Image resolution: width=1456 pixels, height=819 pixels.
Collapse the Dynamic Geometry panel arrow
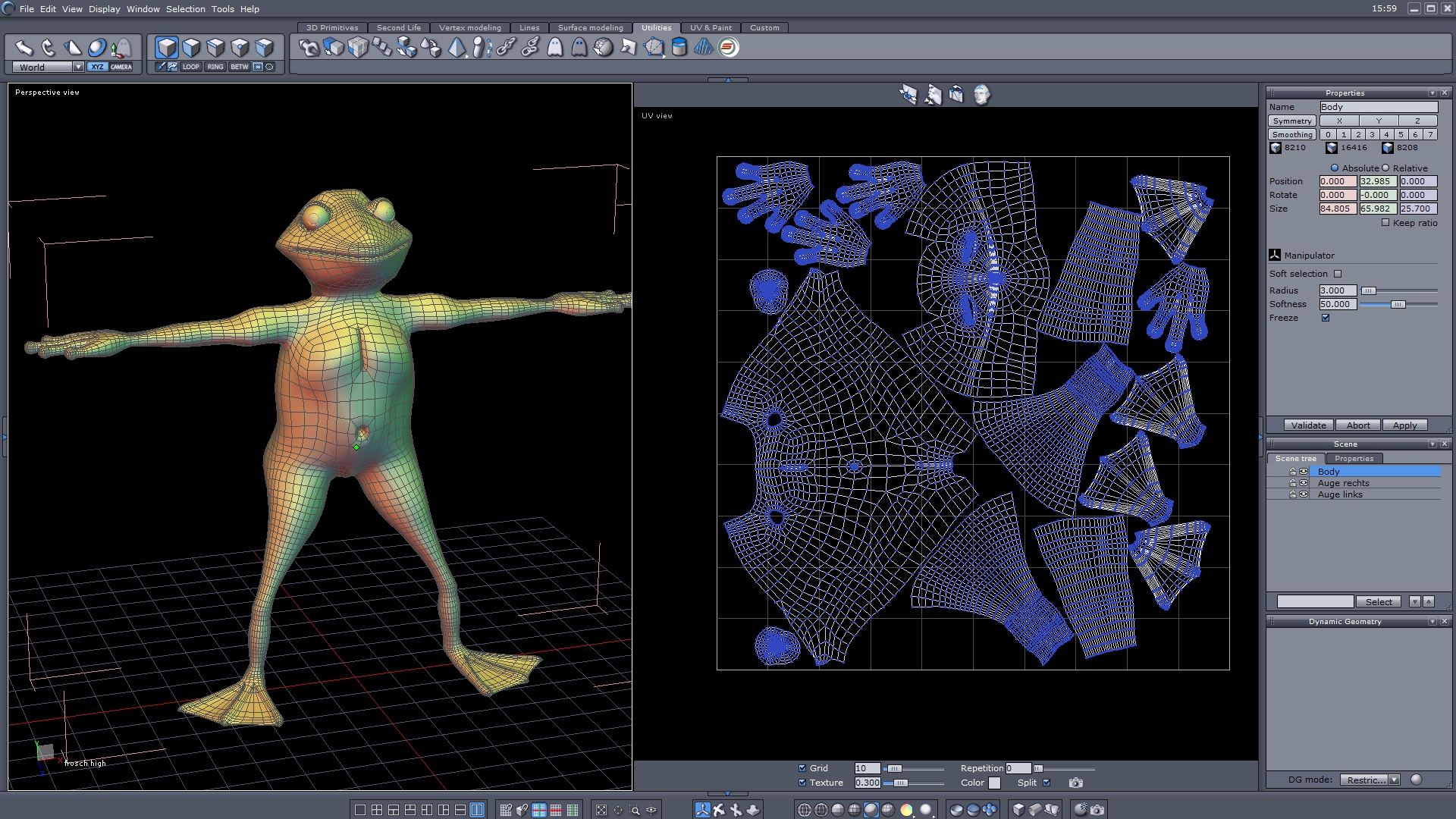[1432, 622]
